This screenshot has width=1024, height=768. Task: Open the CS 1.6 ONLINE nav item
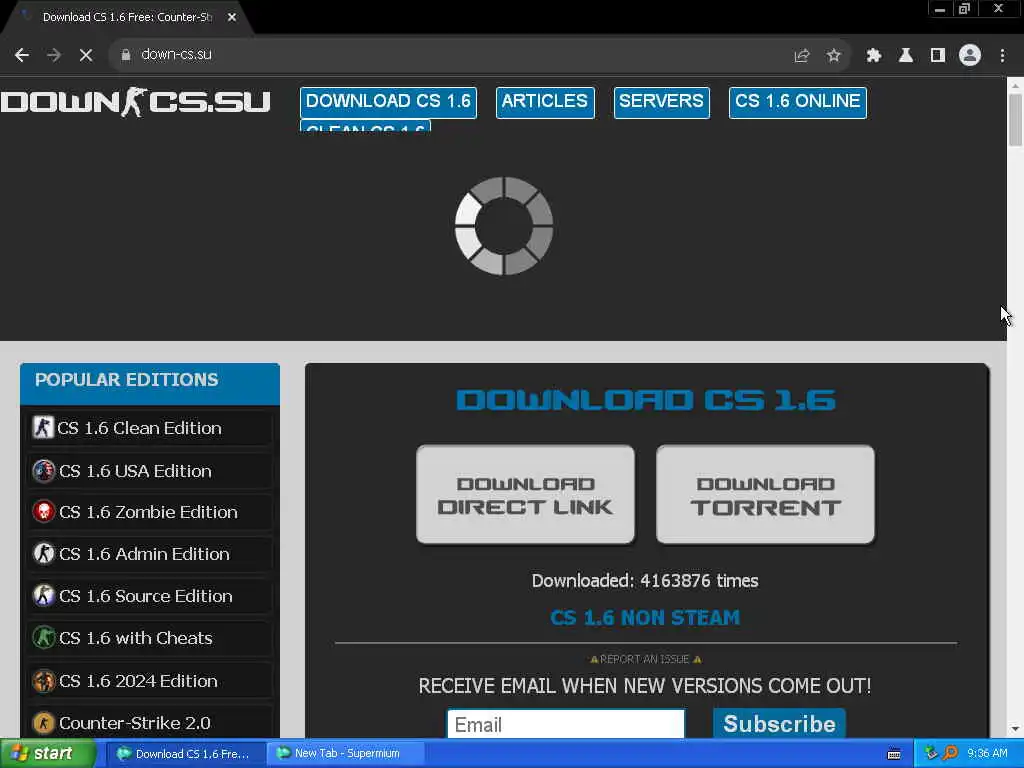click(x=797, y=102)
